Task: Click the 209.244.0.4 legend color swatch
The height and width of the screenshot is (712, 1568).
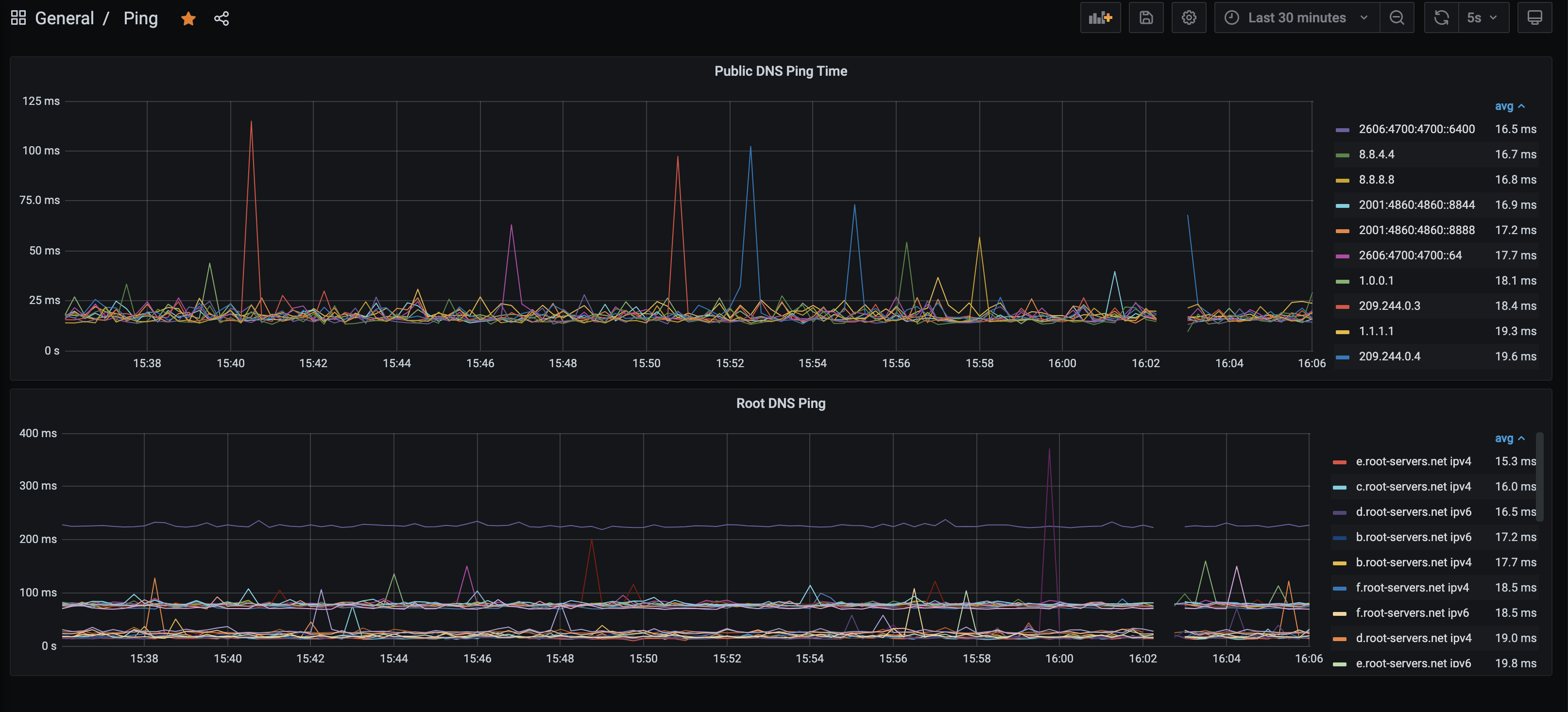Action: click(1342, 357)
